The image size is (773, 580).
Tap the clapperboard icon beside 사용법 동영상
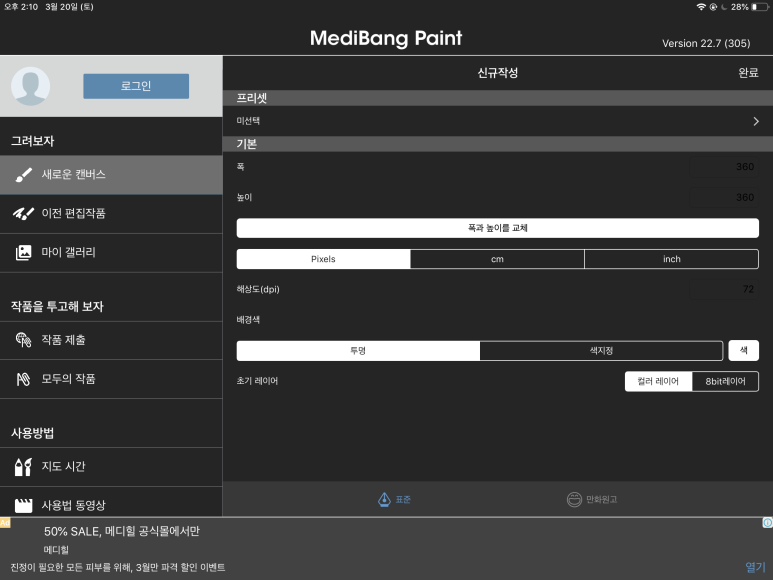coord(23,506)
